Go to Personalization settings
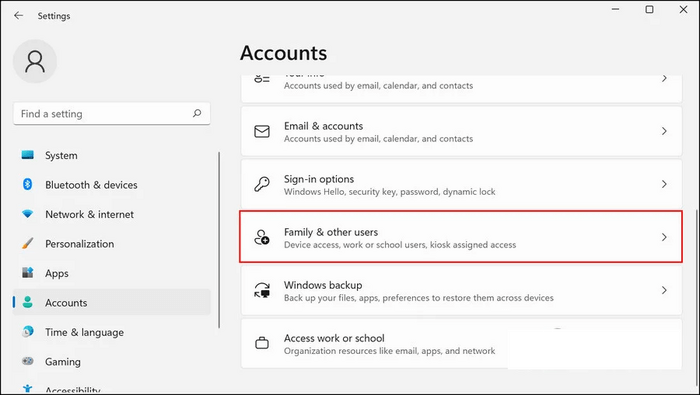Image resolution: width=700 pixels, height=395 pixels. tap(112, 244)
